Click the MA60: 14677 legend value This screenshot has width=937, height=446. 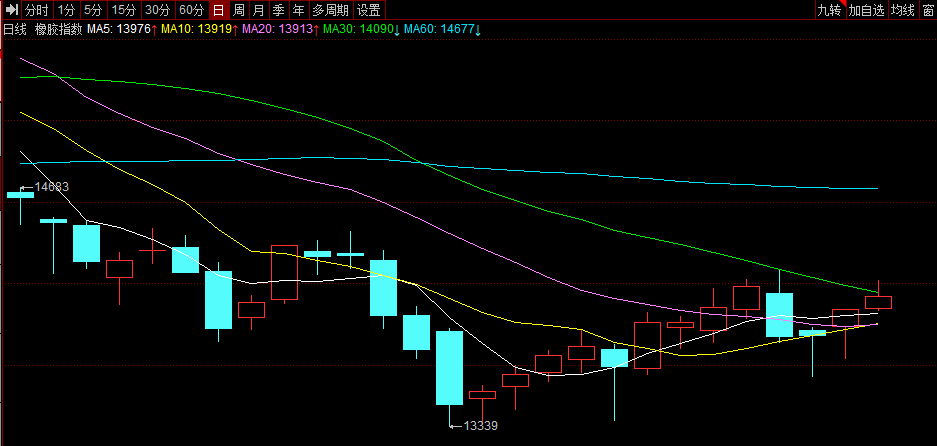coord(438,29)
